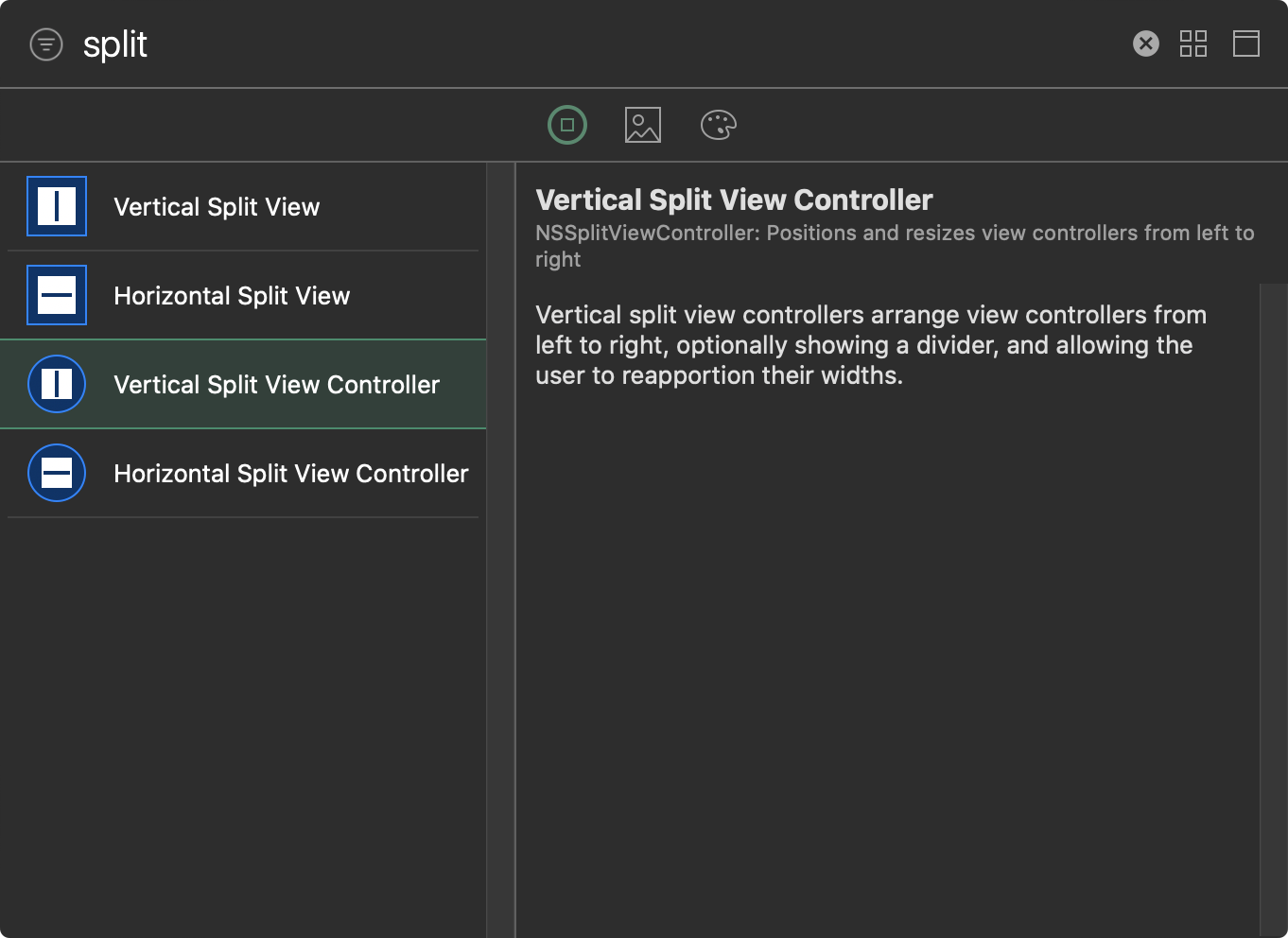Click the NSSplitViewController subtitle text

coord(894,234)
